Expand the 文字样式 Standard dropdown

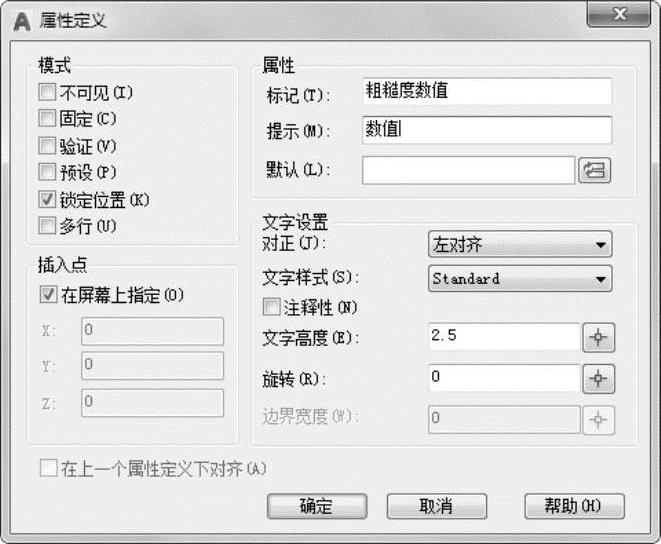coord(520,279)
